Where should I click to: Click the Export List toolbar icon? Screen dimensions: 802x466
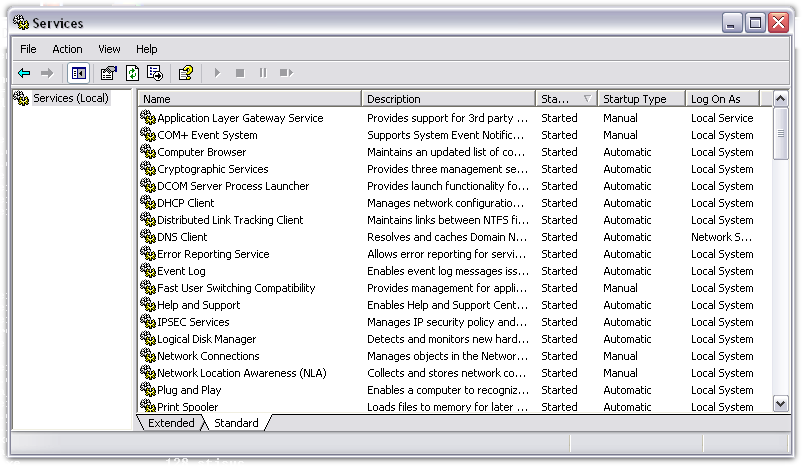point(155,73)
